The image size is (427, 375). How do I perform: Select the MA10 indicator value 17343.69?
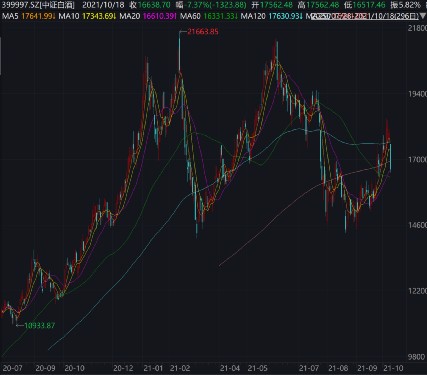[x=99, y=16]
